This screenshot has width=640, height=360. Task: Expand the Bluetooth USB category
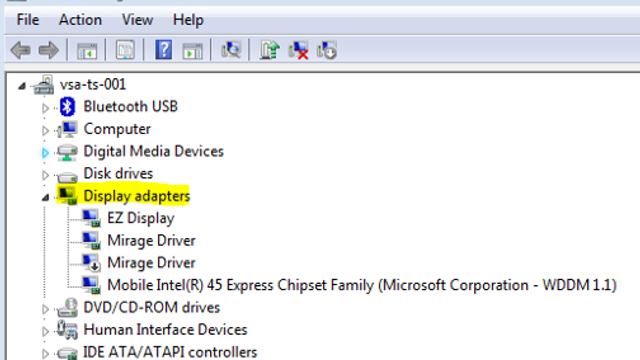click(x=45, y=108)
